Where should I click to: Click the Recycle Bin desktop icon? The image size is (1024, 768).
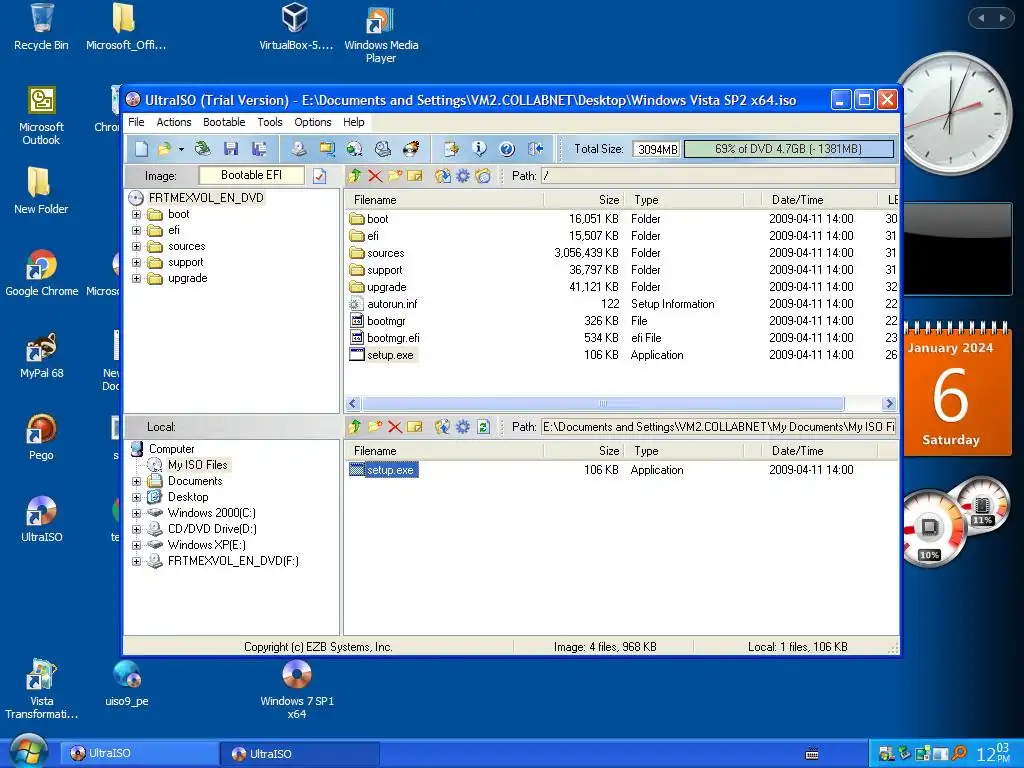click(x=41, y=27)
